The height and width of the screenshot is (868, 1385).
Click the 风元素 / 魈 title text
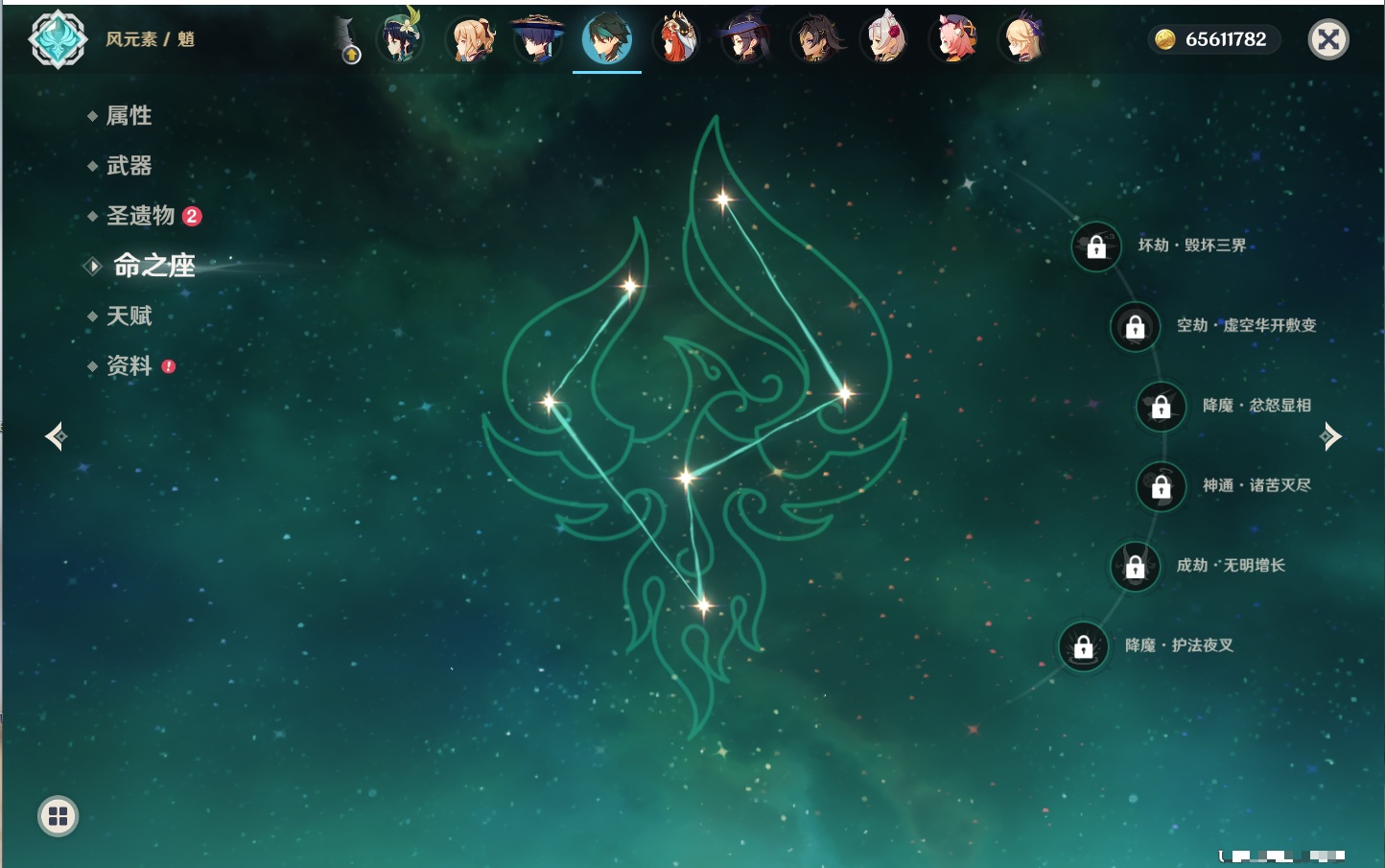pyautogui.click(x=150, y=39)
